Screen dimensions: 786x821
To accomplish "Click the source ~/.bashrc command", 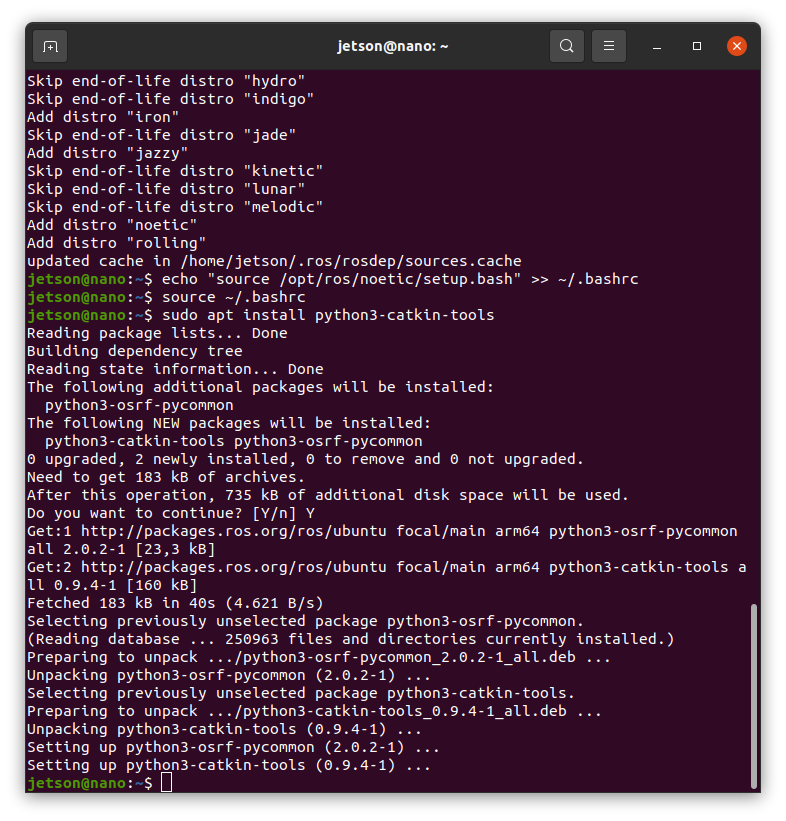I will click(234, 297).
